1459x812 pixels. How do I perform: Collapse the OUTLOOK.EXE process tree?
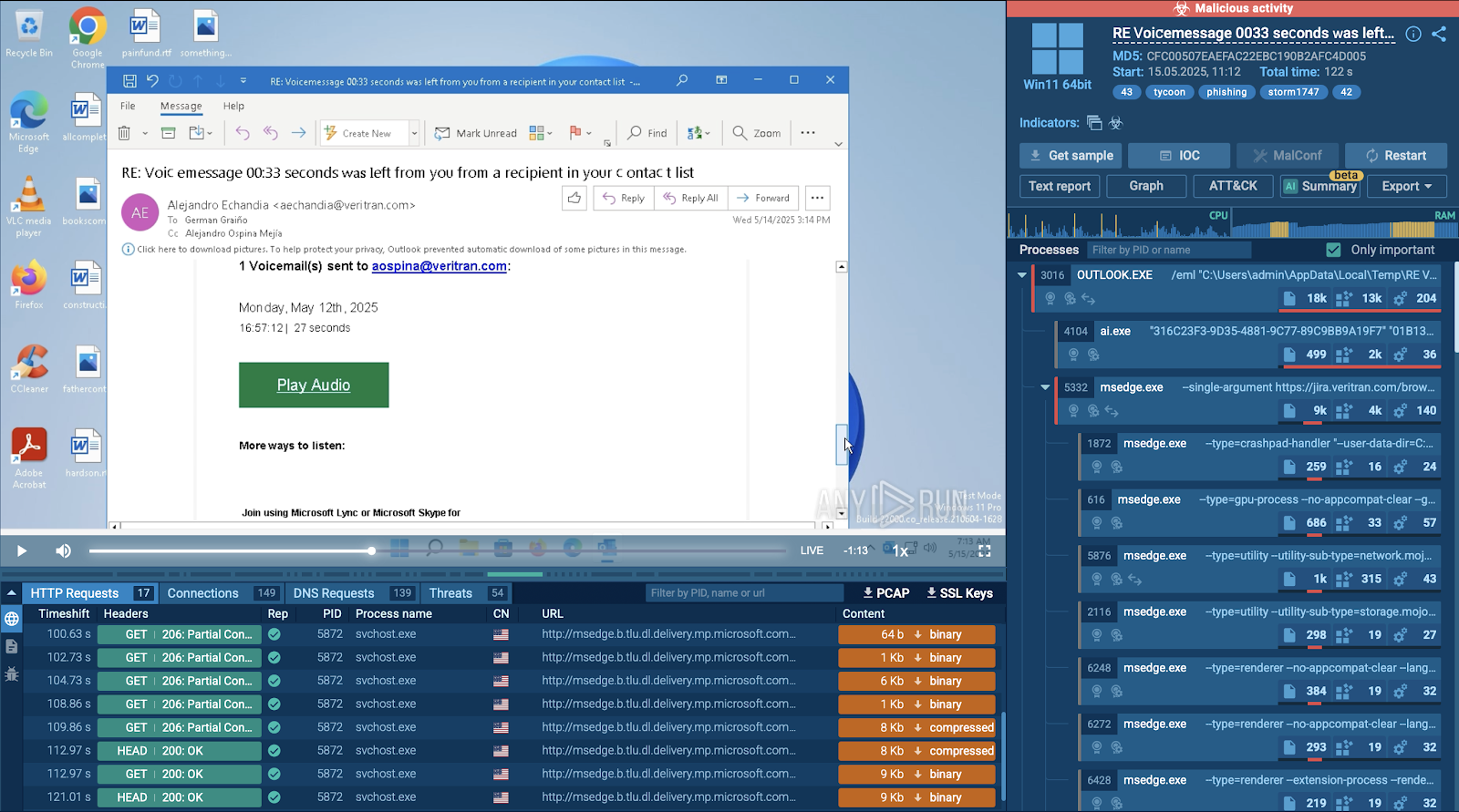tap(1022, 274)
